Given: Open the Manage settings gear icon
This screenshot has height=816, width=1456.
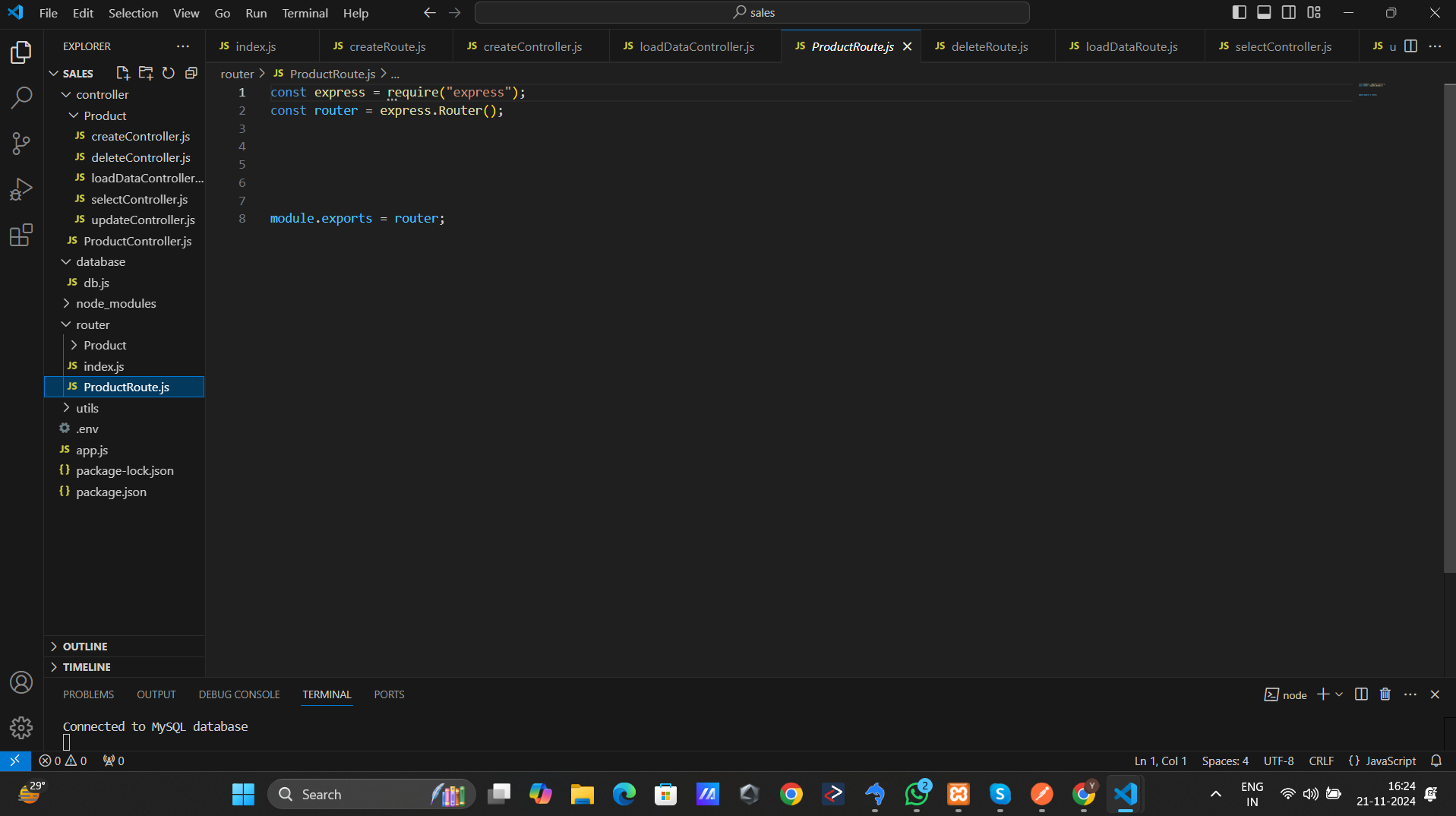Looking at the screenshot, I should pyautogui.click(x=21, y=728).
